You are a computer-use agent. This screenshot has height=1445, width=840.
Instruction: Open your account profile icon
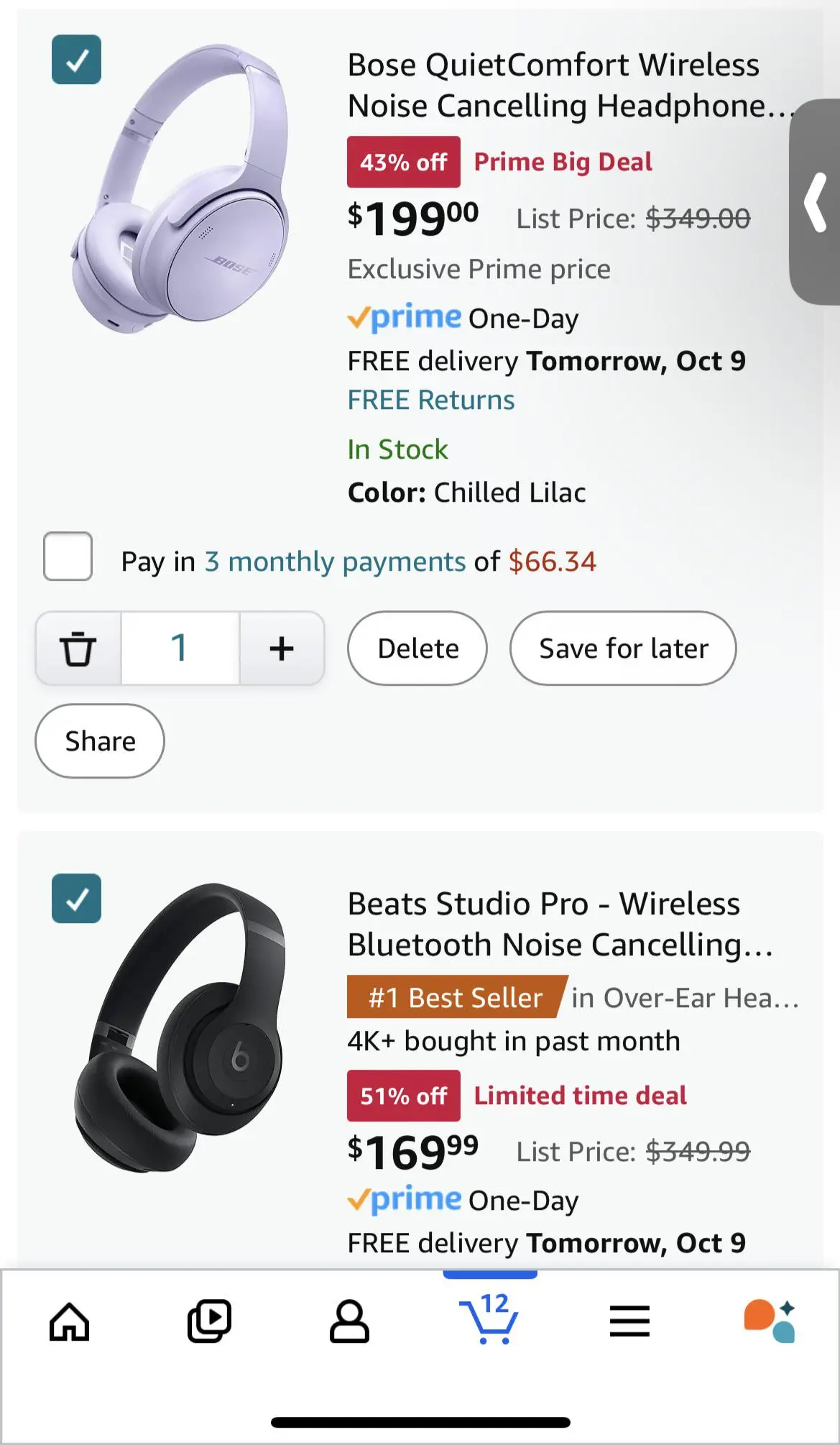coord(350,1320)
